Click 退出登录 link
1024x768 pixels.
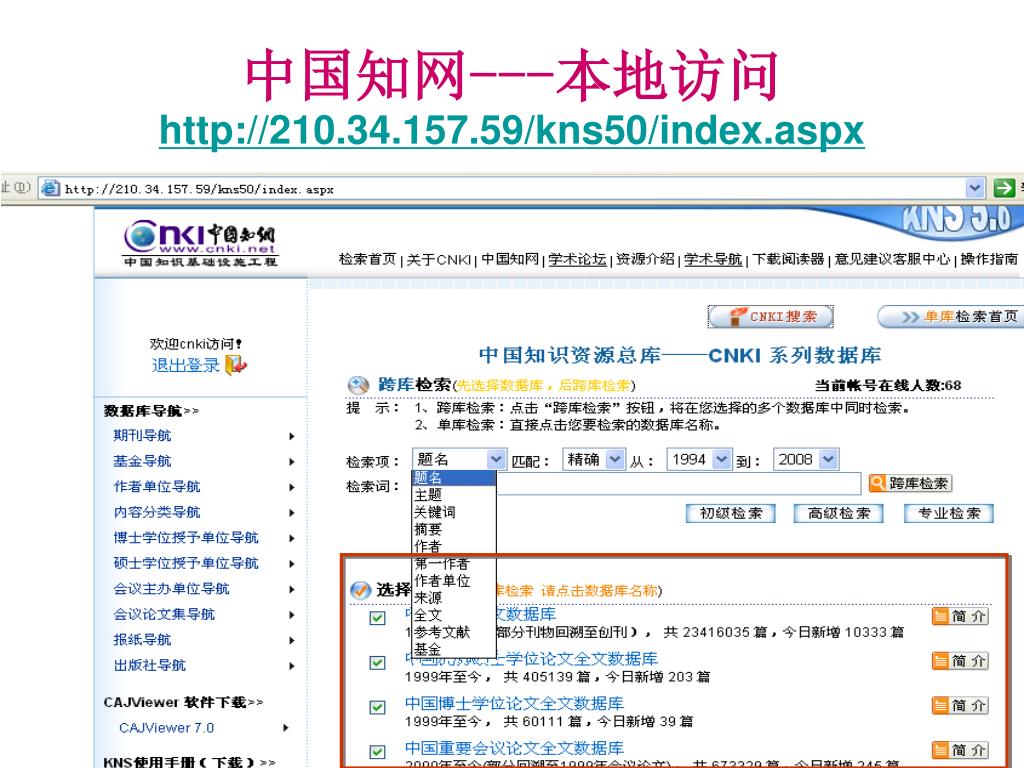point(185,365)
